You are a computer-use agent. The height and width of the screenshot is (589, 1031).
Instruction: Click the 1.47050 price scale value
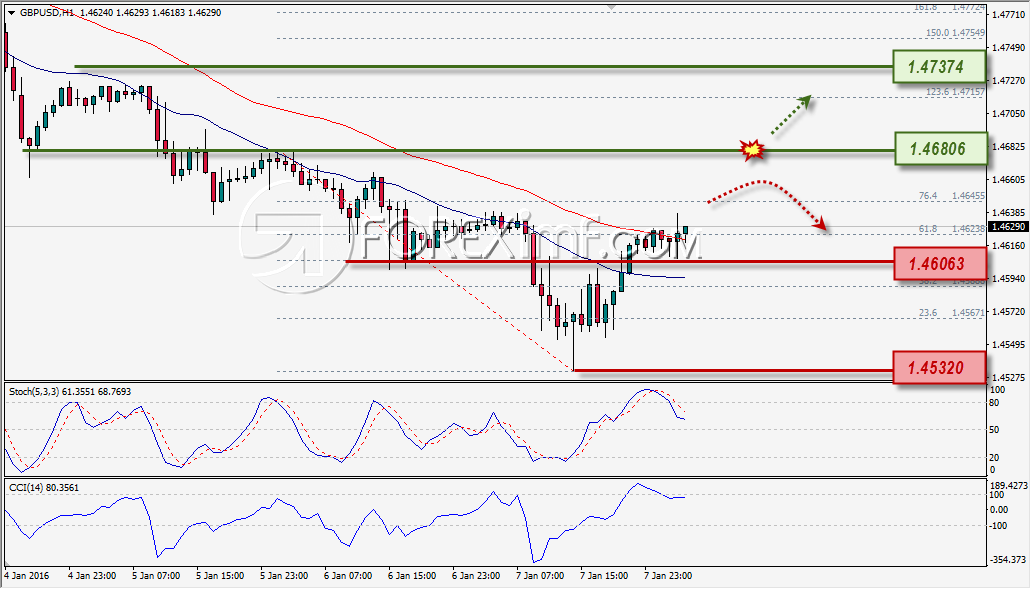point(1009,113)
